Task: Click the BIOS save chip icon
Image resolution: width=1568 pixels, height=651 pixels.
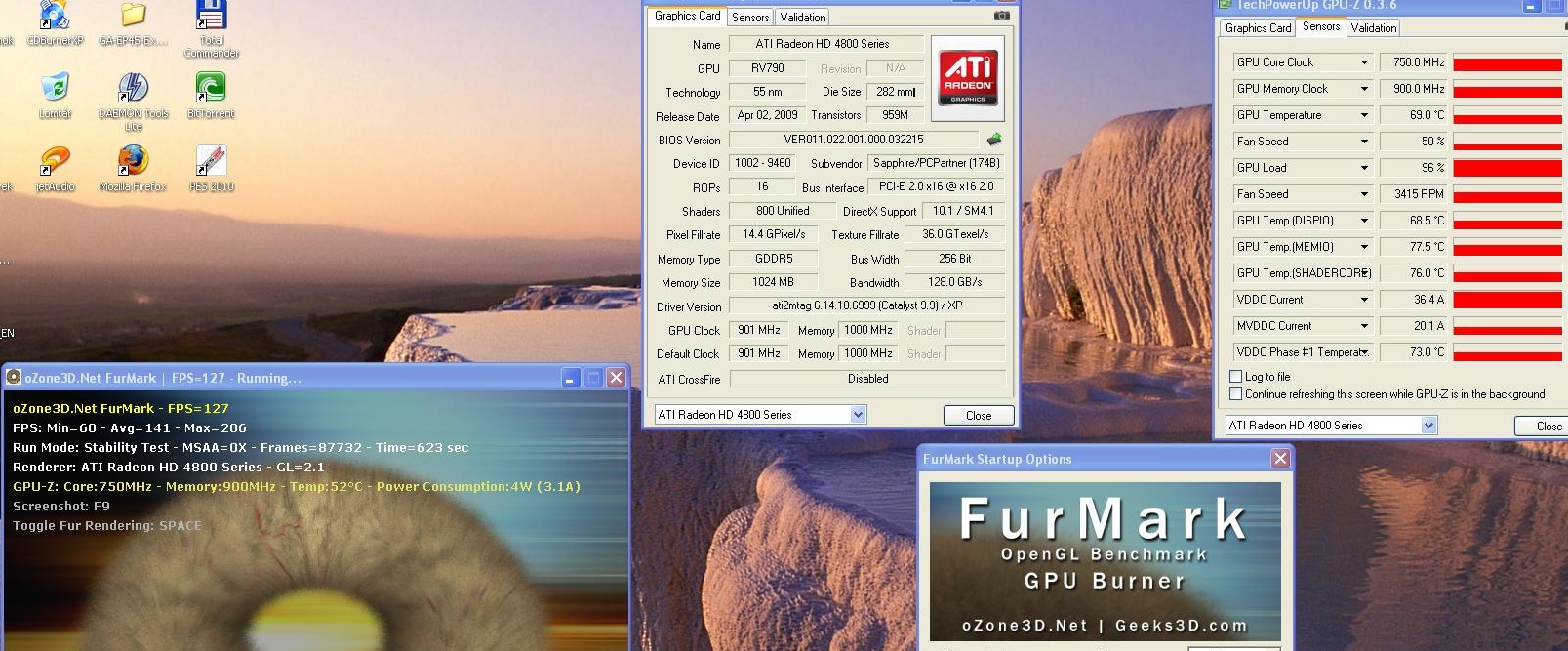Action: pos(994,140)
